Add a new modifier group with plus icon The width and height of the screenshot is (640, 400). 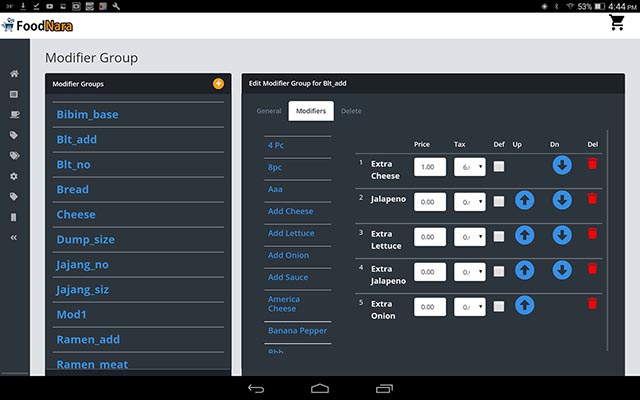218,84
